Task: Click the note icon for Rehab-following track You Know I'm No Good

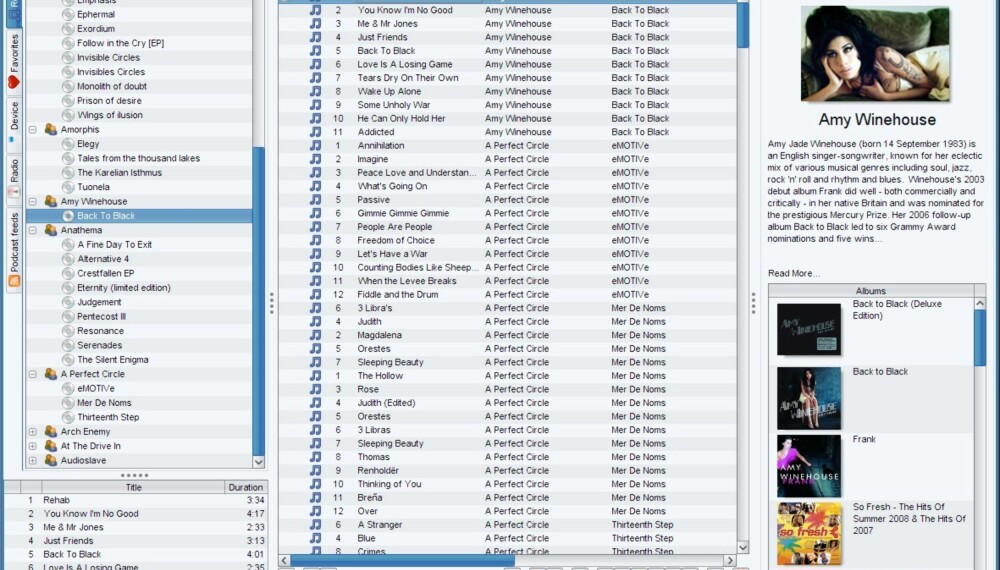Action: pyautogui.click(x=316, y=10)
